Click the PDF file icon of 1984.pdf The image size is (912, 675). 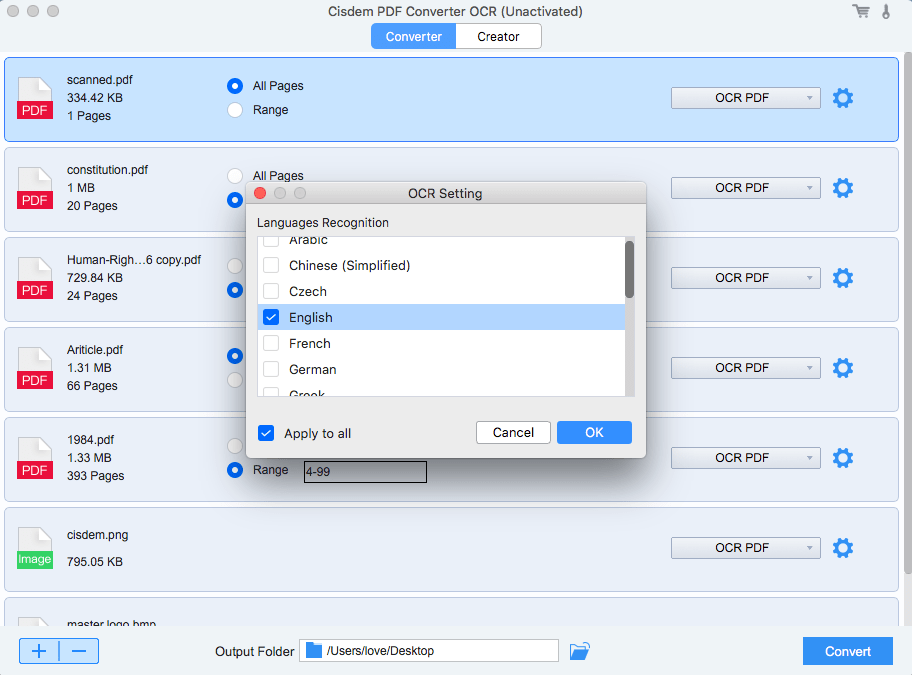(x=35, y=458)
